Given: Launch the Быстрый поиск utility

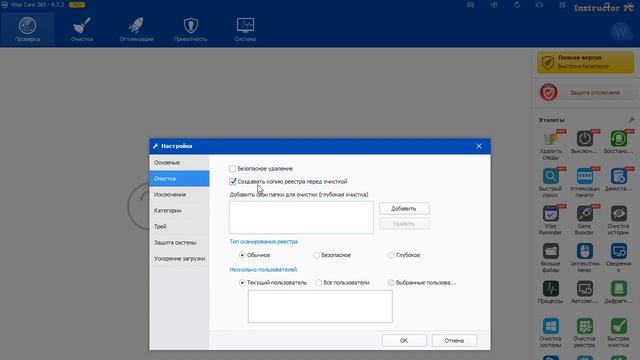Looking at the screenshot, I should [x=550, y=183].
